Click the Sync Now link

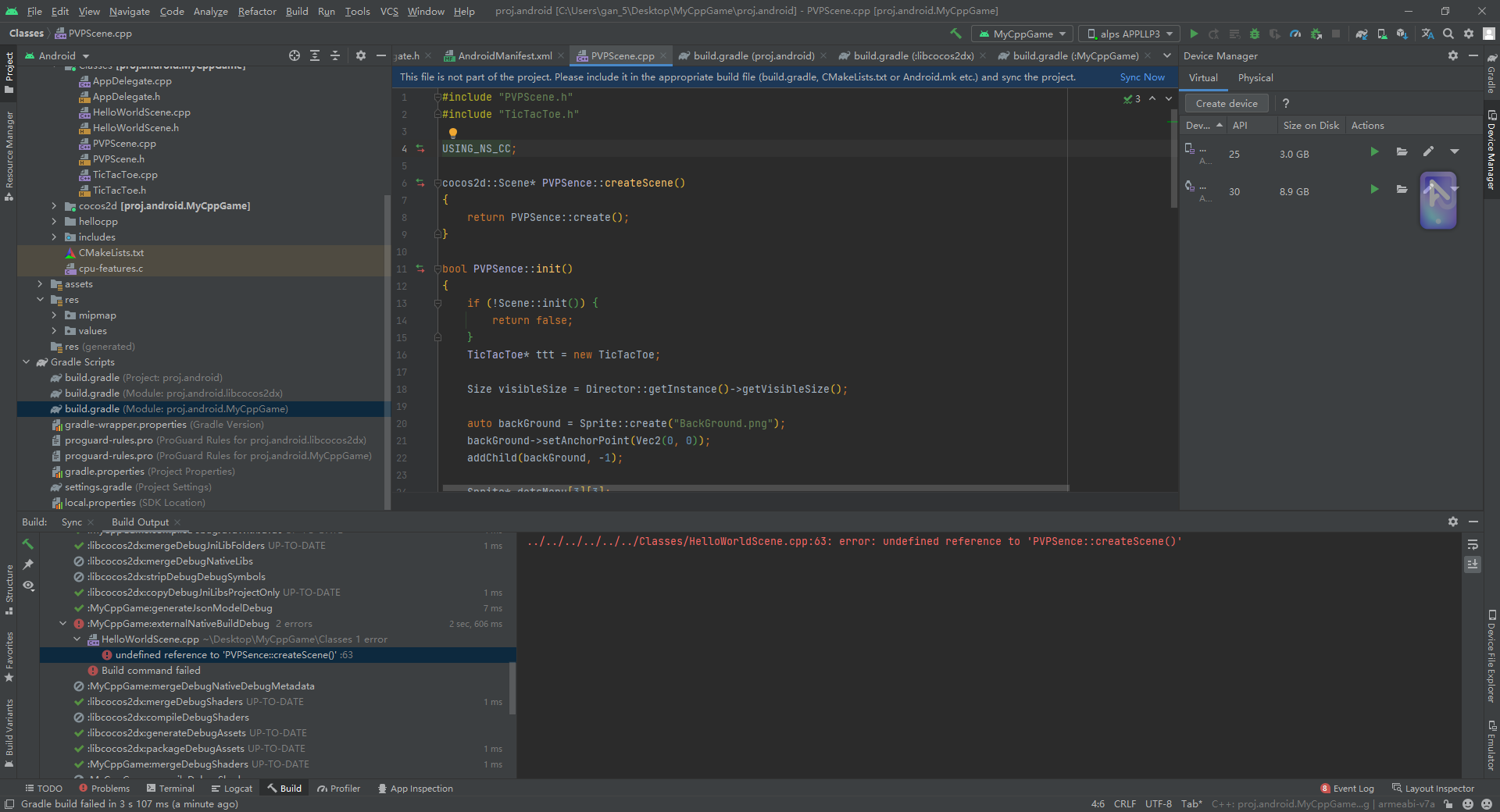coord(1141,77)
